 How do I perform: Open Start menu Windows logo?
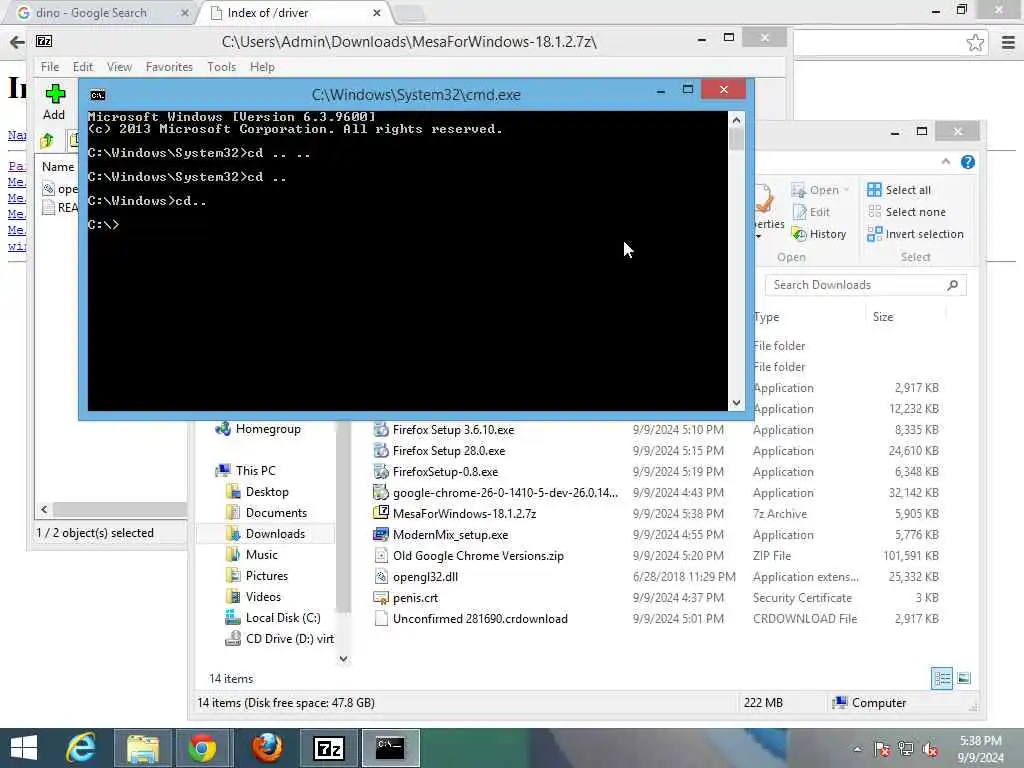point(24,748)
